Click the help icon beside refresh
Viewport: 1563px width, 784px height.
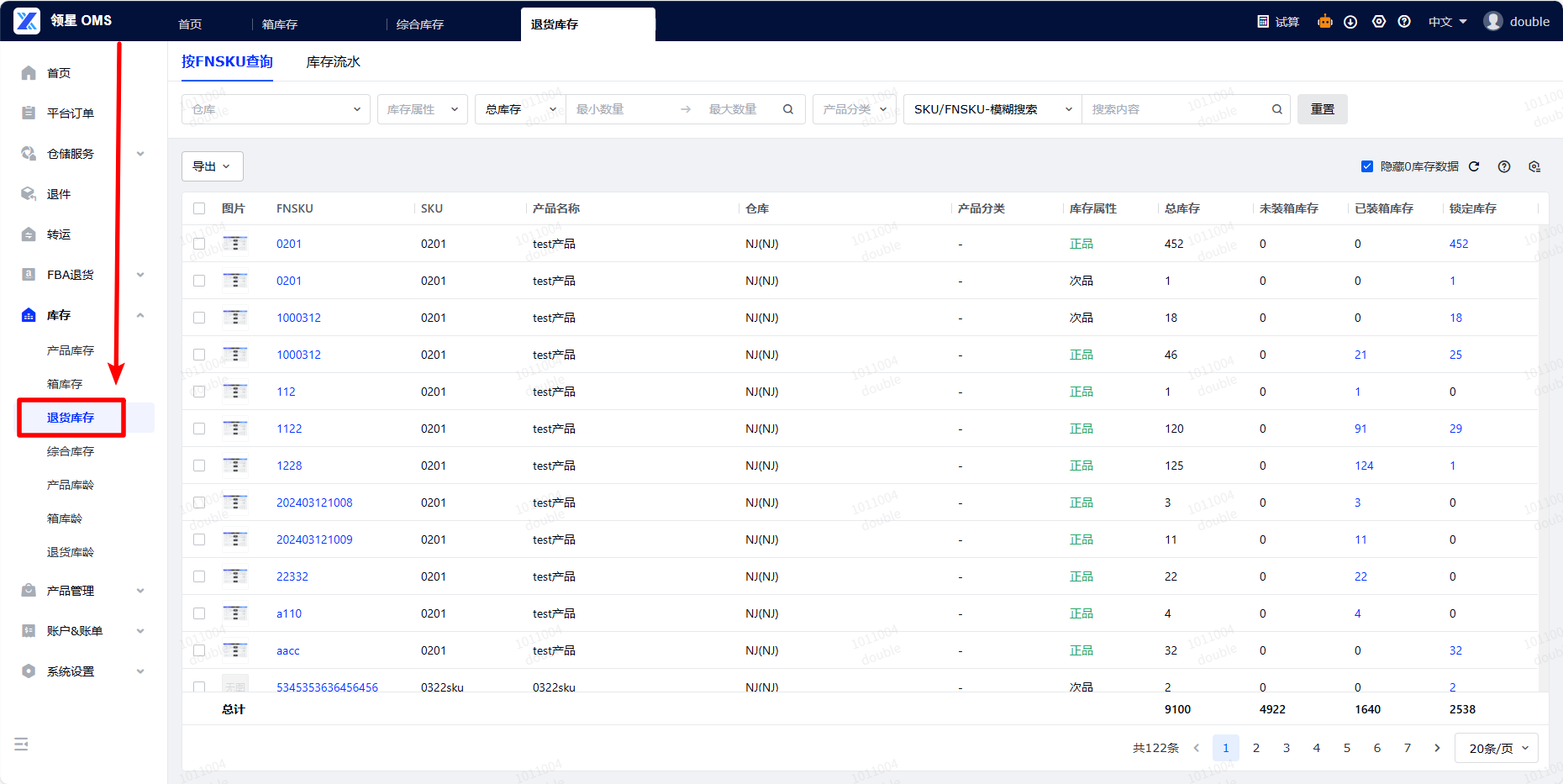click(x=1504, y=166)
